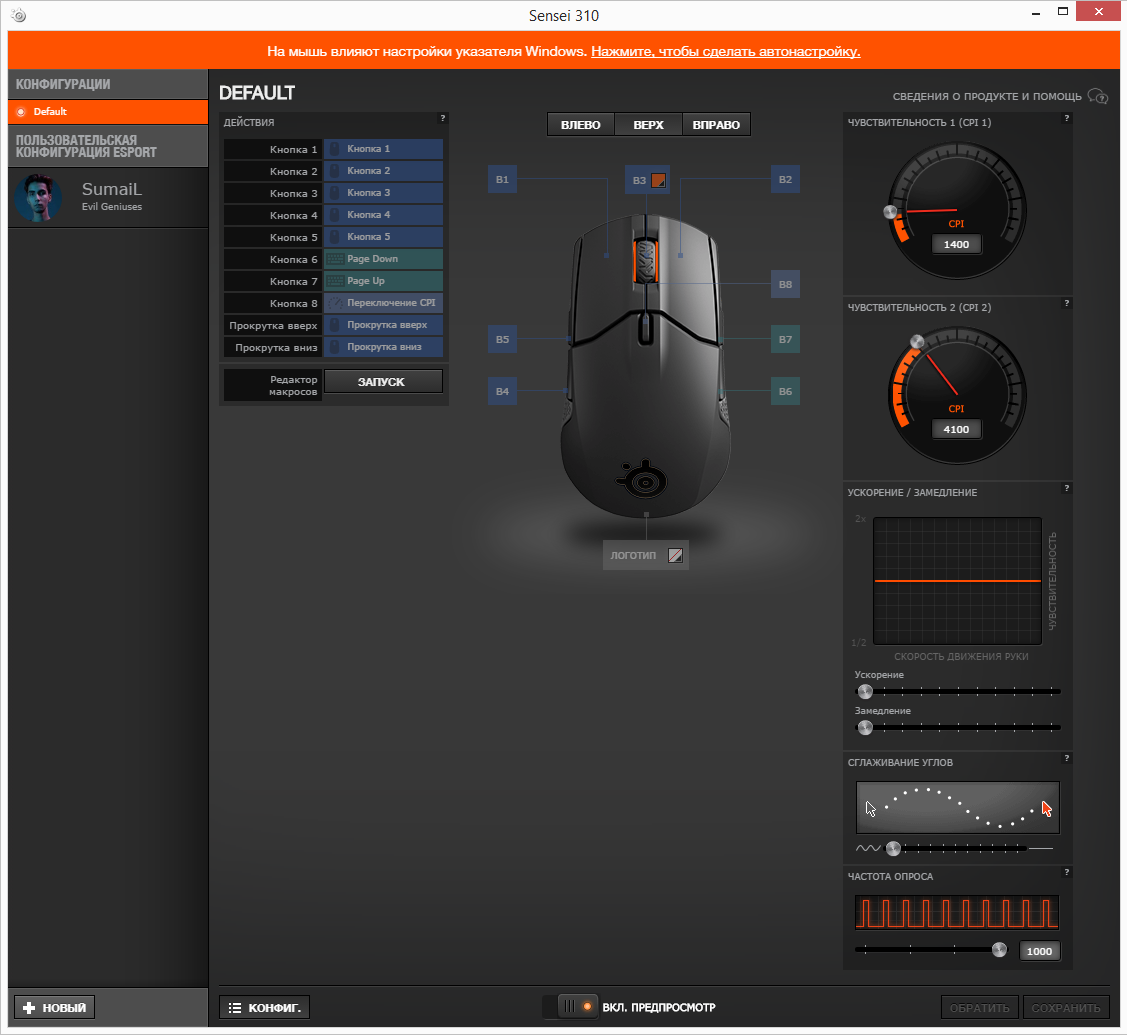Select the B4 side button marker
1127x1035 pixels.
502,391
